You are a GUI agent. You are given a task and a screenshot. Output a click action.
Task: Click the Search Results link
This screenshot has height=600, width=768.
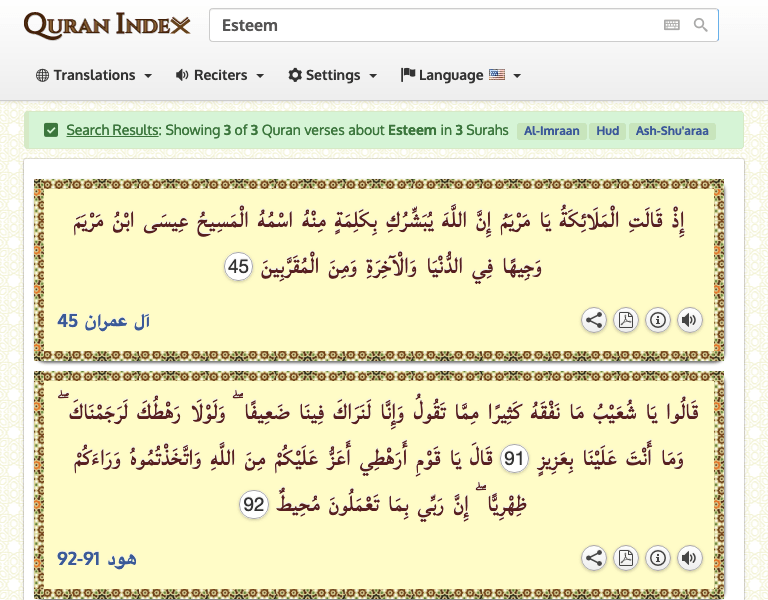[112, 130]
